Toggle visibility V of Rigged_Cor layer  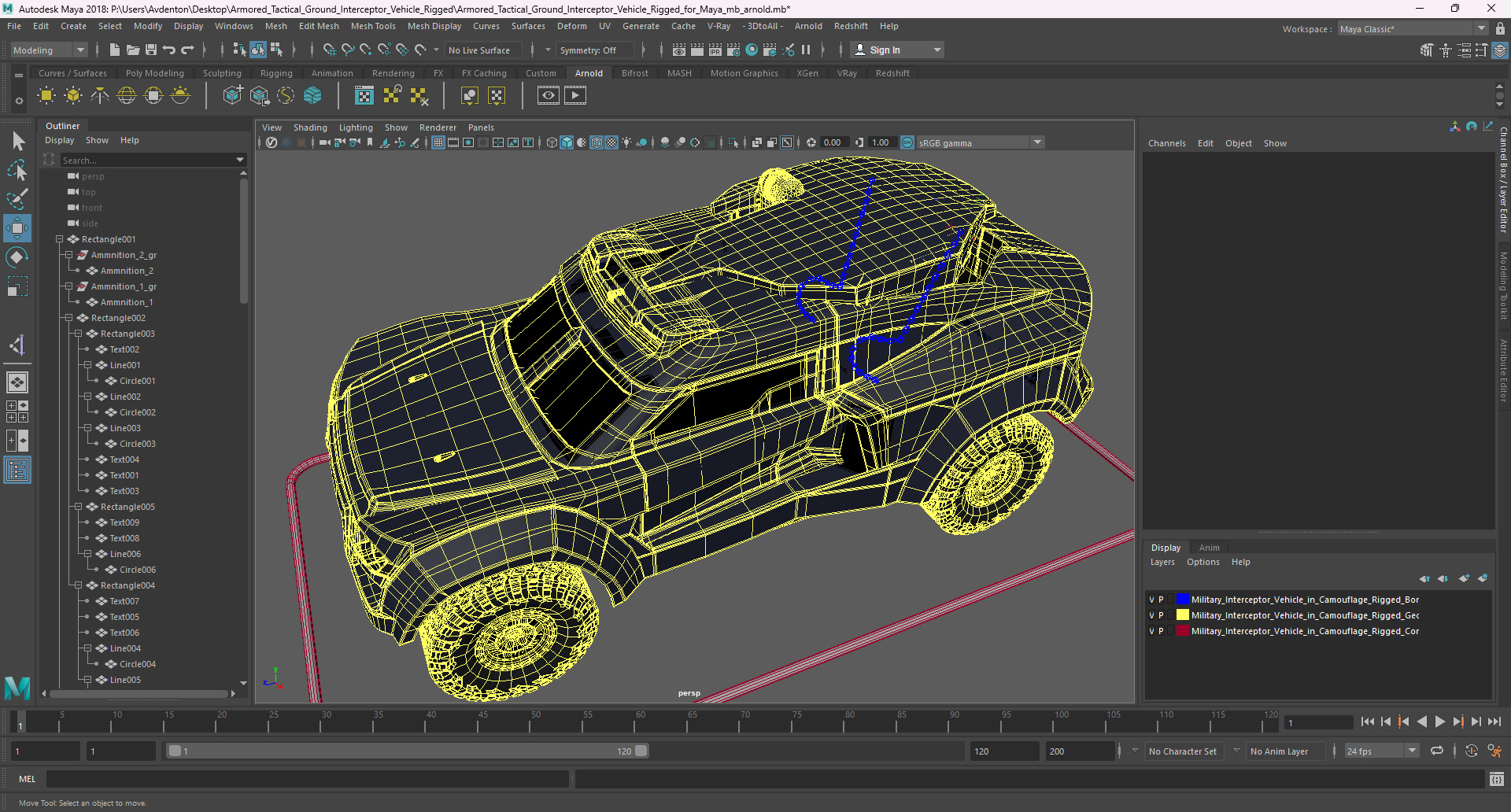pos(1151,631)
